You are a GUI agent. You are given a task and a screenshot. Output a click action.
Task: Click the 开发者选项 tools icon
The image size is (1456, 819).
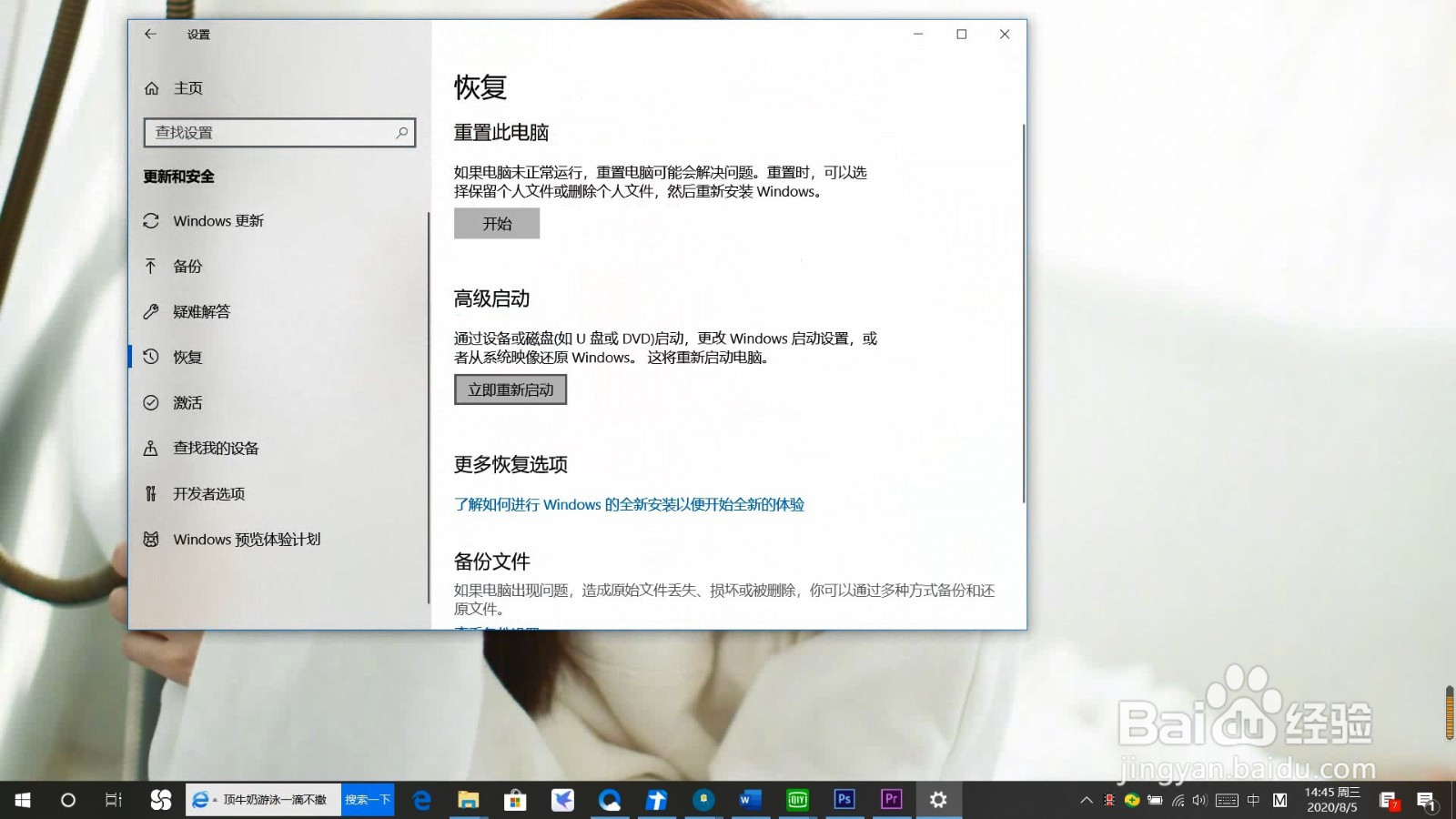pyautogui.click(x=151, y=493)
